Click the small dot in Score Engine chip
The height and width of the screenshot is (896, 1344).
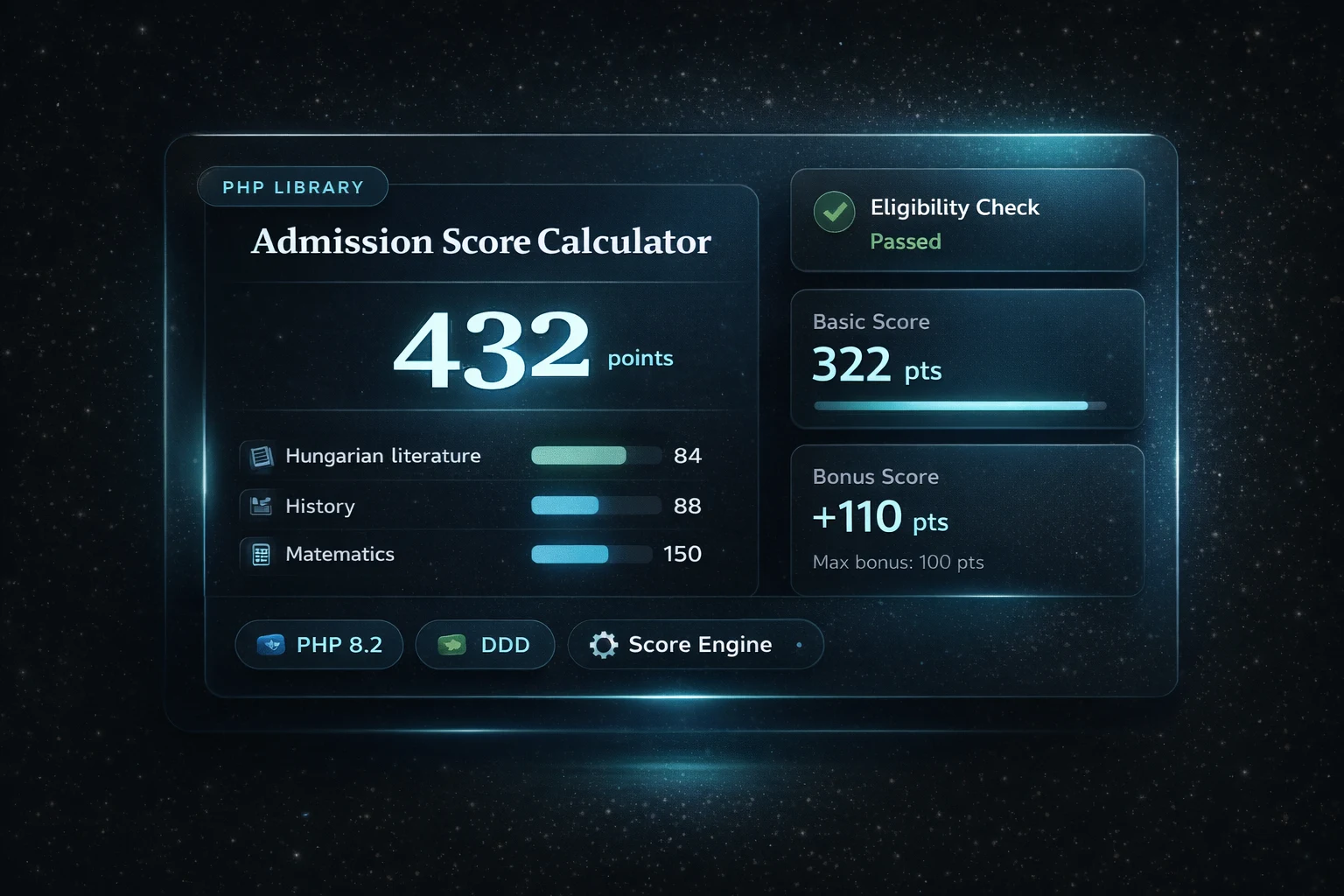pos(799,645)
